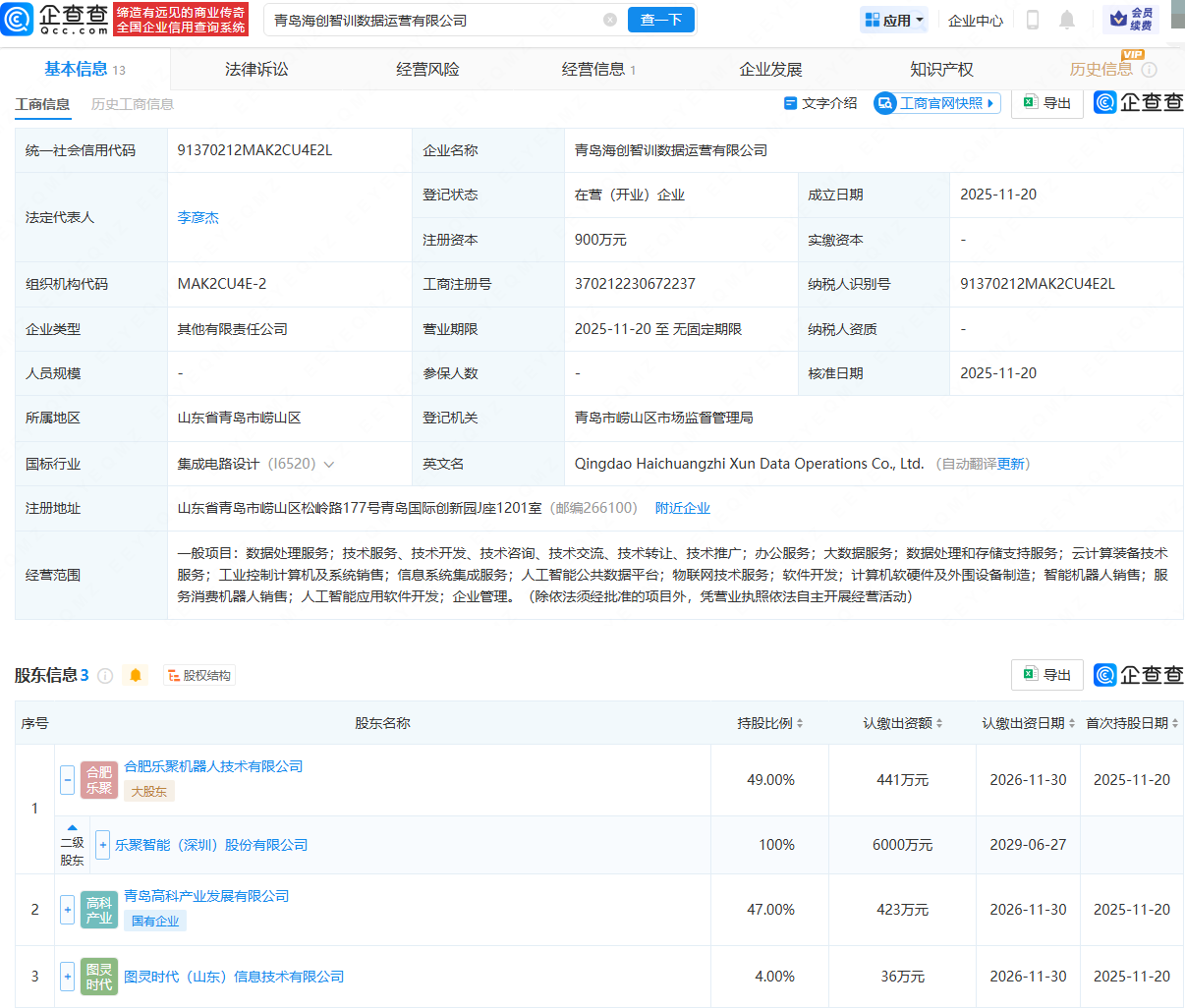Image resolution: width=1185 pixels, height=1008 pixels.
Task: Open the notification bell in top bar
Action: [1068, 20]
